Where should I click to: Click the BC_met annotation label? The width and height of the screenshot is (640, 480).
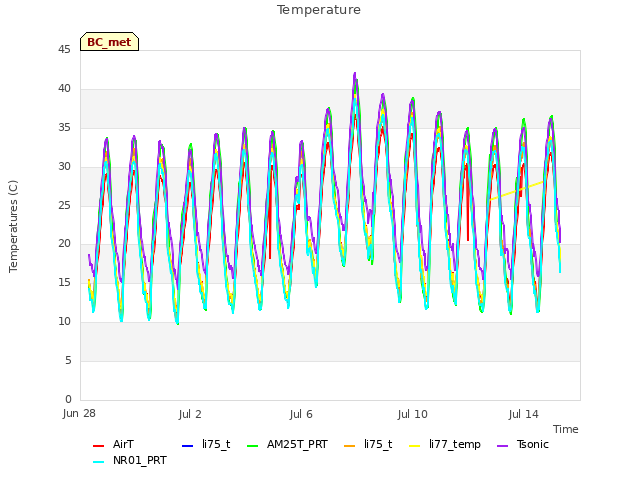(x=109, y=42)
